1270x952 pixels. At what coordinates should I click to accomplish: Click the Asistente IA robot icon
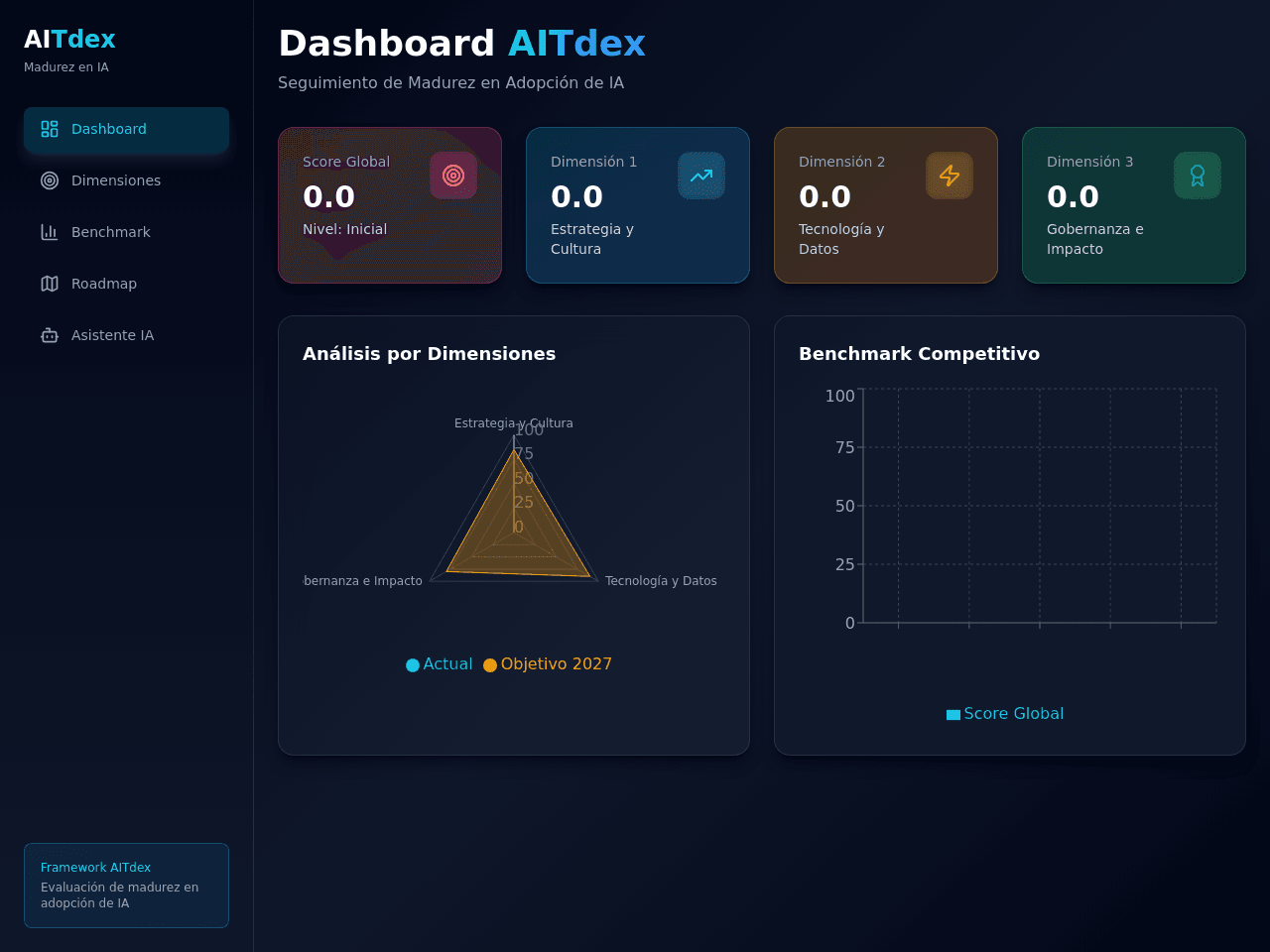pos(50,335)
